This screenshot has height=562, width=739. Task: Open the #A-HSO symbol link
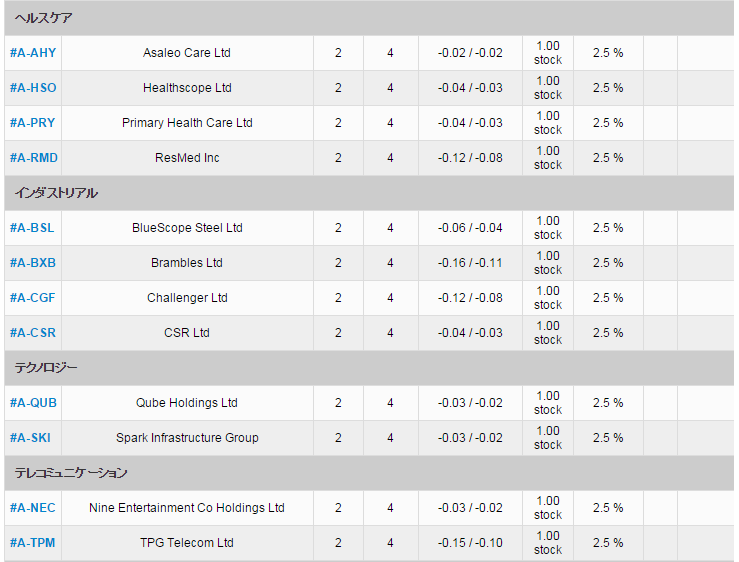click(33, 88)
